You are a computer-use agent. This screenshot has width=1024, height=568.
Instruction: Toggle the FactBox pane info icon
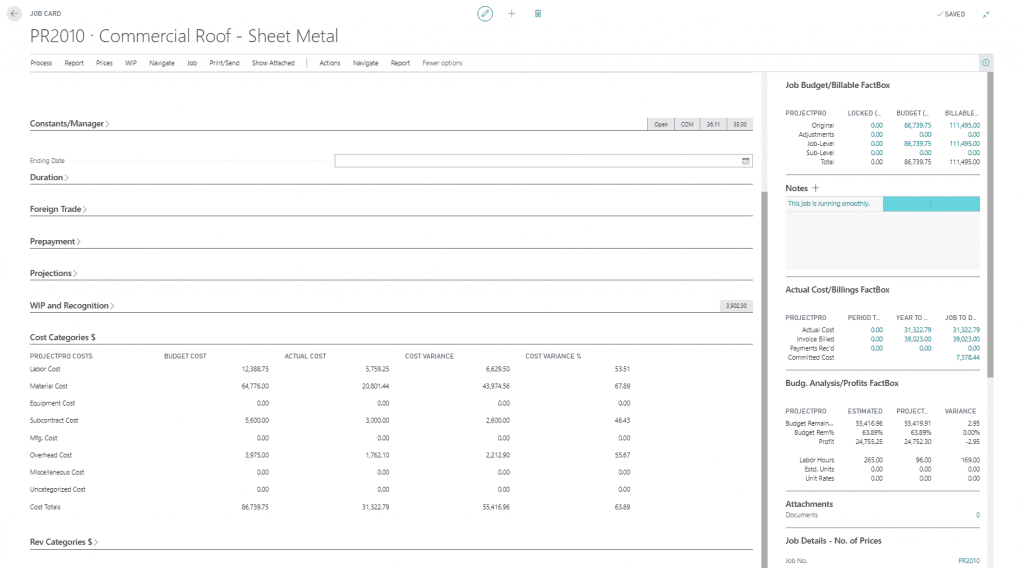986,63
